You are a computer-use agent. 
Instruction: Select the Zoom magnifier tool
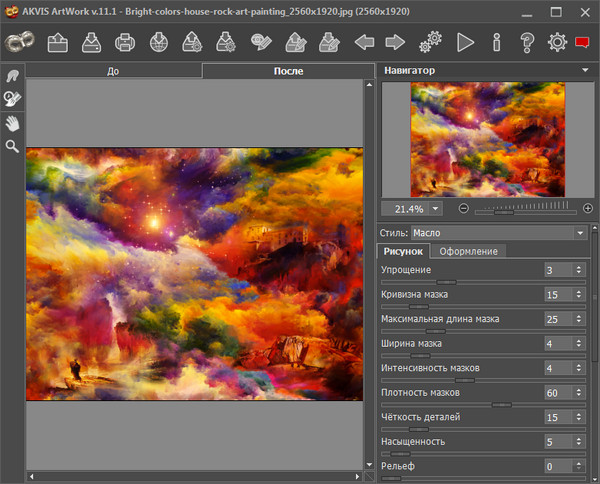coord(13,146)
